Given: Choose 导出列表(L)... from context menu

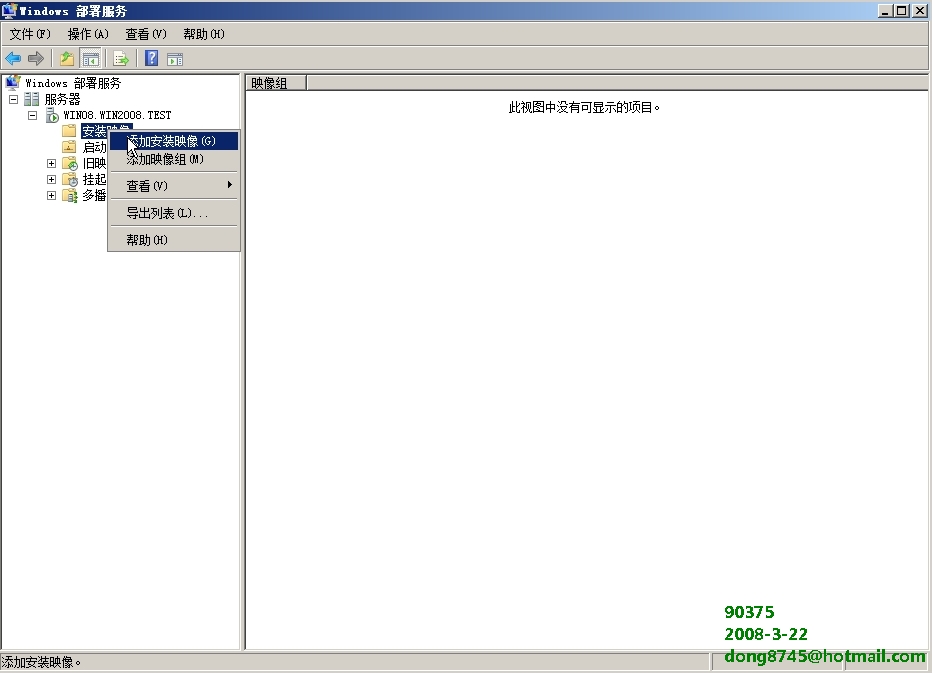Looking at the screenshot, I should [174, 212].
